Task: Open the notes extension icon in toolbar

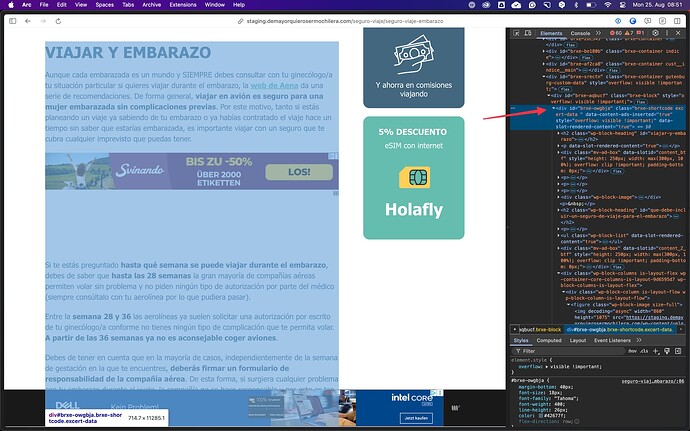Action: coord(662,21)
